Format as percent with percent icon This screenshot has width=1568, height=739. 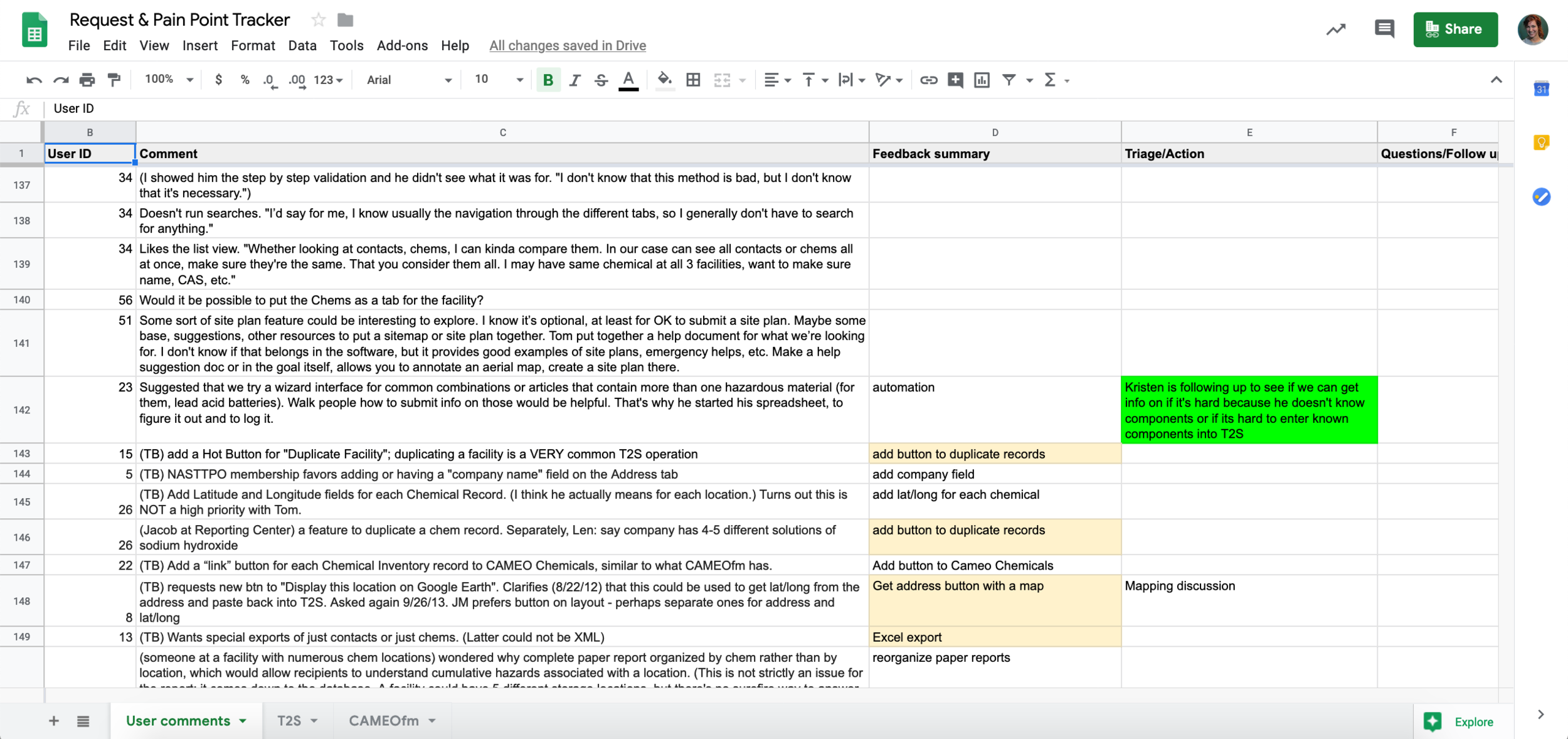coord(245,80)
